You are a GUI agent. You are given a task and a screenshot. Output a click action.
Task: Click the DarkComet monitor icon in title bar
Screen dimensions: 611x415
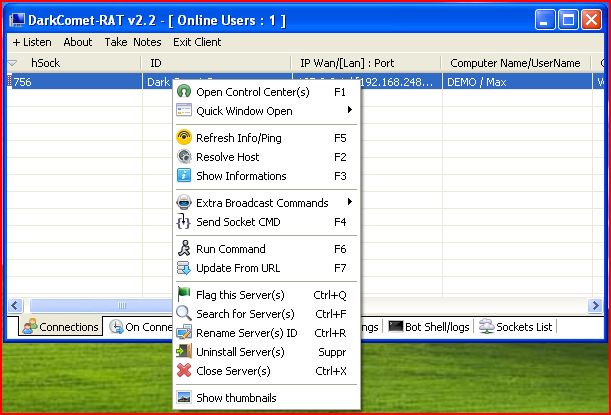coord(17,20)
